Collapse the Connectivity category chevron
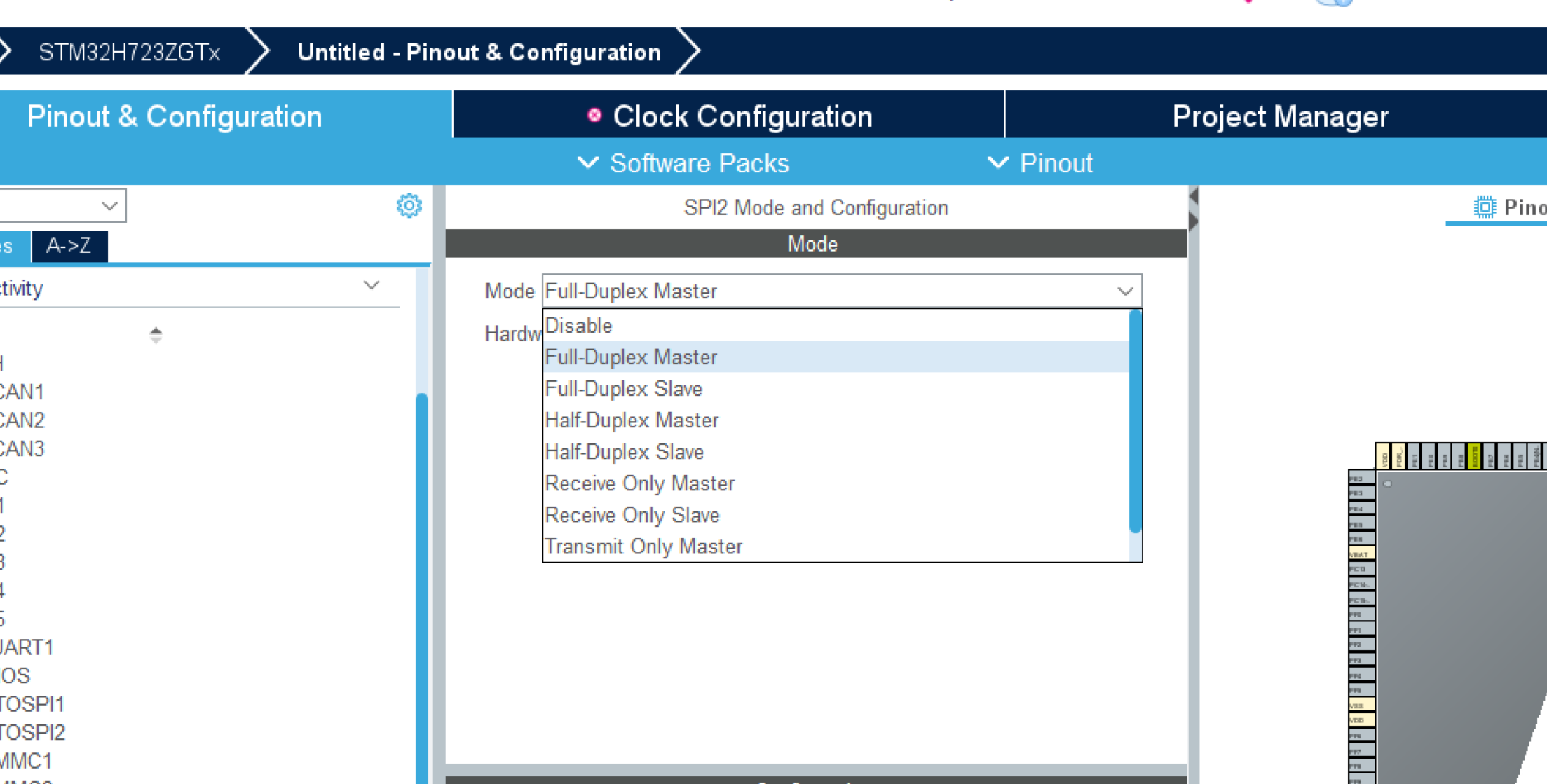Screen dimensions: 1547x784 tap(372, 286)
